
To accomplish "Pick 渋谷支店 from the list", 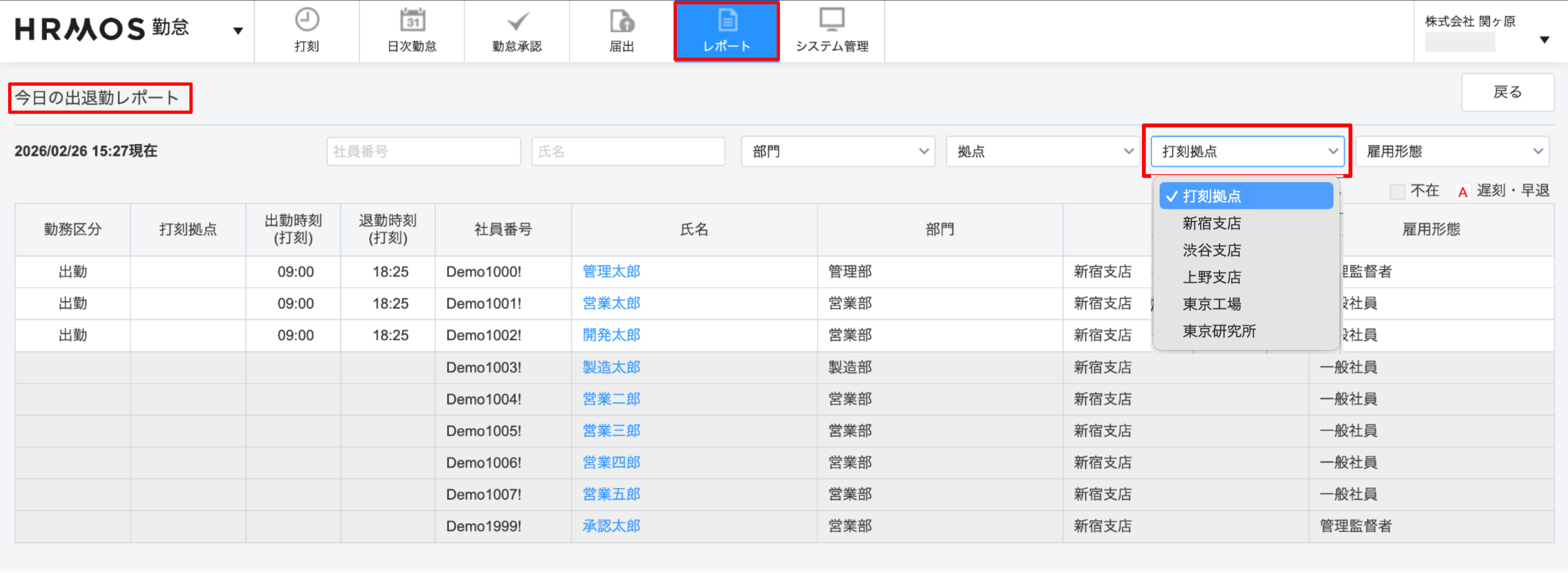I will click(x=1211, y=250).
